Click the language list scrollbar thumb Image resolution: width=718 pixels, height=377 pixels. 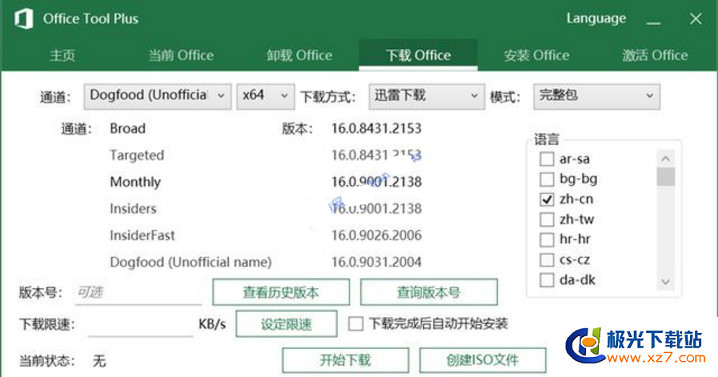(666, 177)
